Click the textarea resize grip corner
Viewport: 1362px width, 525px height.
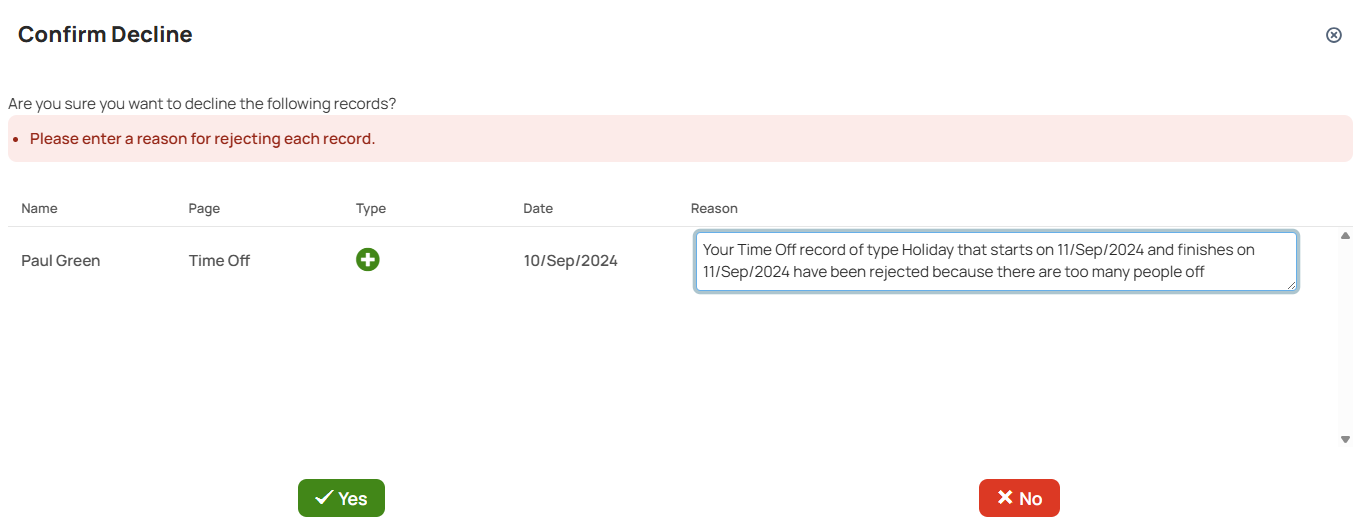1291,285
